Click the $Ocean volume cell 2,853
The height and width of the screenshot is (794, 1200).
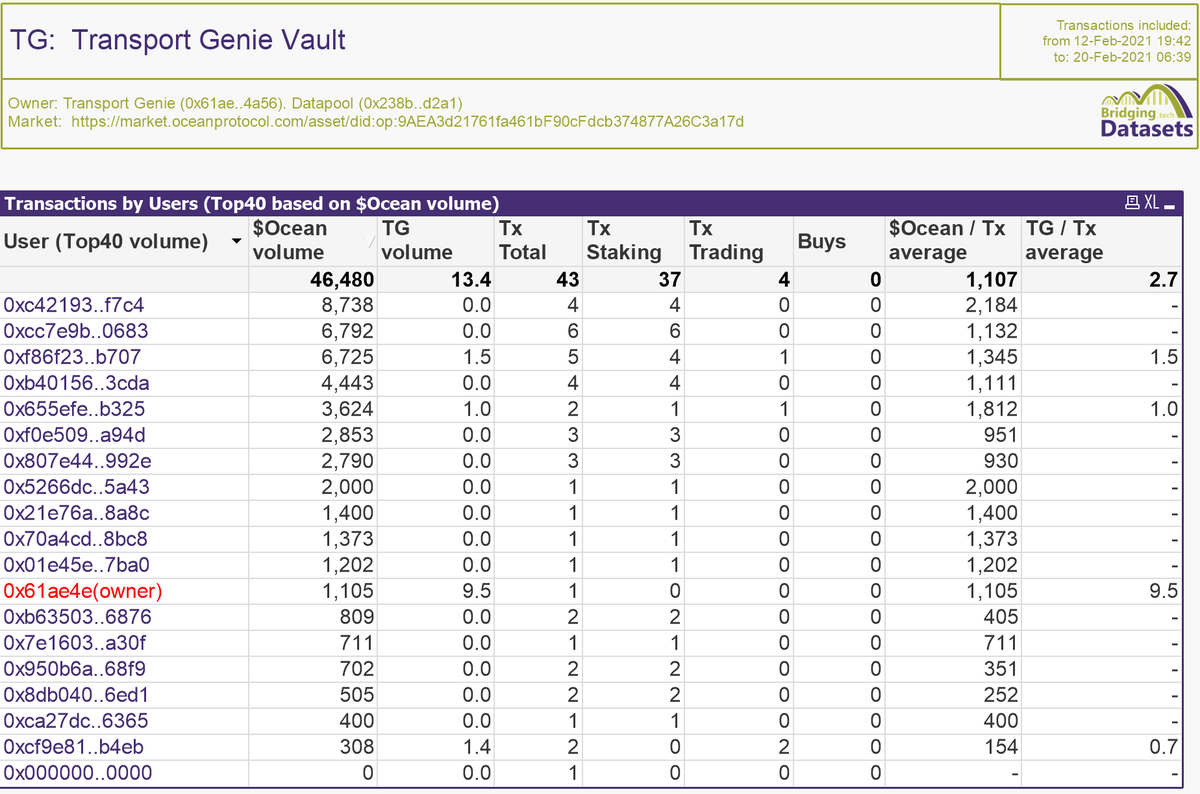(x=347, y=434)
